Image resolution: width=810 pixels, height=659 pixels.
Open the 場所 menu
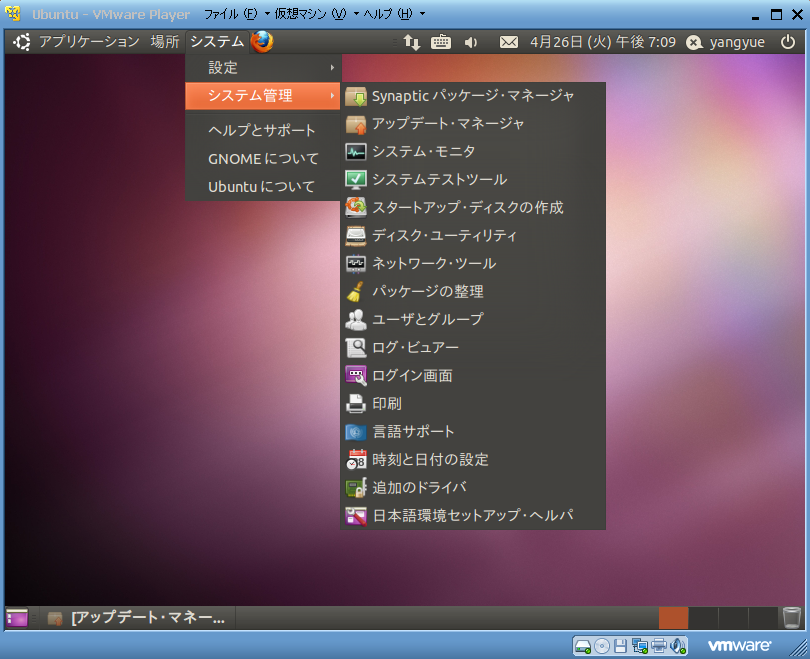coord(165,42)
